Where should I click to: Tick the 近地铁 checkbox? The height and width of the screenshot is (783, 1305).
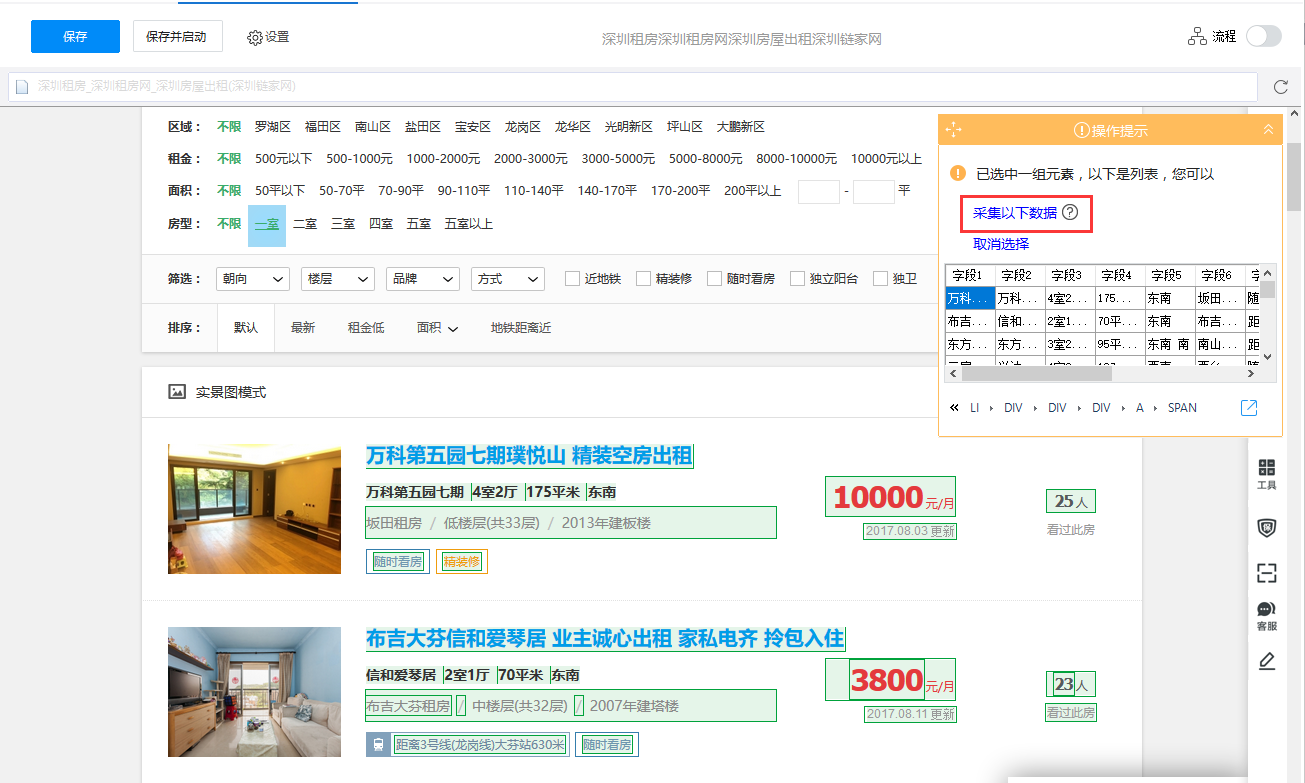coord(572,278)
